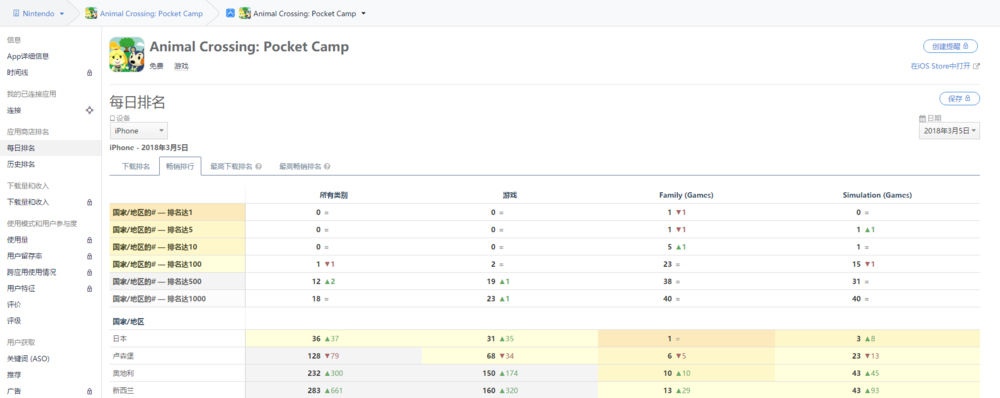Open 评级 in the sidebar
The width and height of the screenshot is (1000, 398).
tap(14, 321)
